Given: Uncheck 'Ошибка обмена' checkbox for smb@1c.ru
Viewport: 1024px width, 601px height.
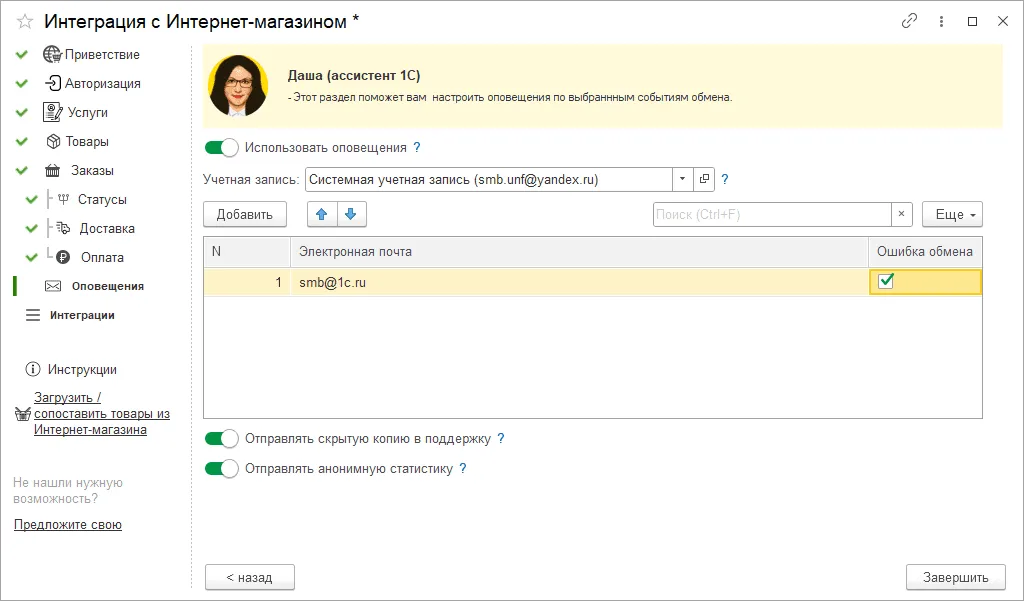Looking at the screenshot, I should click(x=885, y=282).
